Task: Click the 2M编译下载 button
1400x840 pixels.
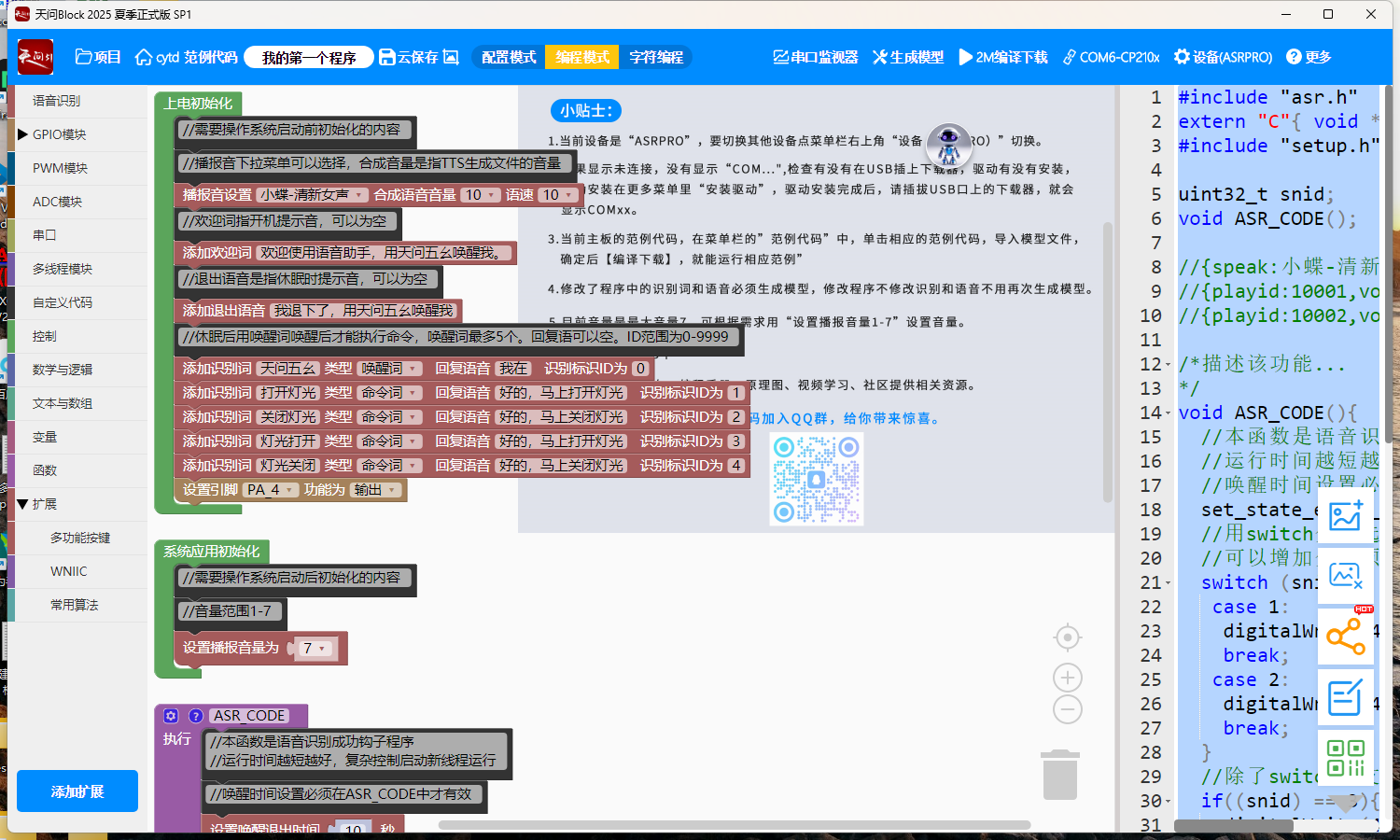Action: click(x=1002, y=57)
